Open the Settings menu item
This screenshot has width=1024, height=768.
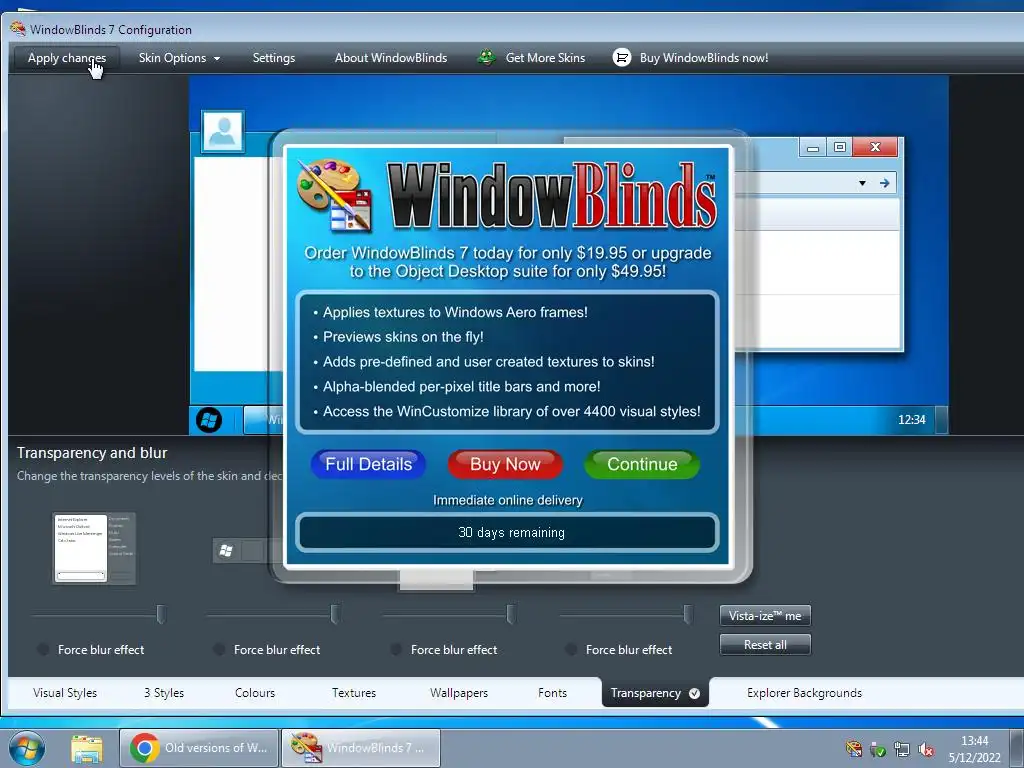274,57
